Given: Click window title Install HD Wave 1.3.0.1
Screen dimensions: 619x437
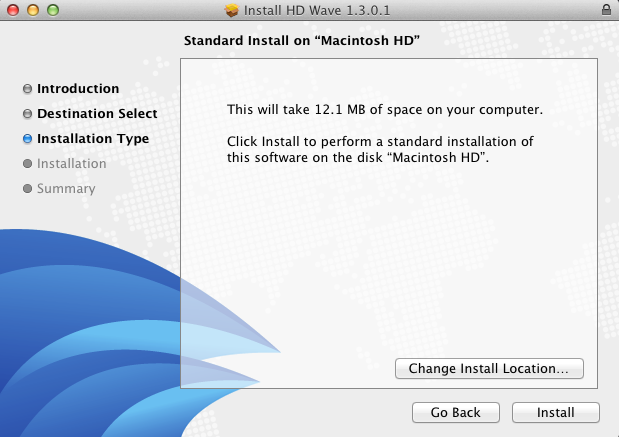Looking at the screenshot, I should [x=317, y=10].
